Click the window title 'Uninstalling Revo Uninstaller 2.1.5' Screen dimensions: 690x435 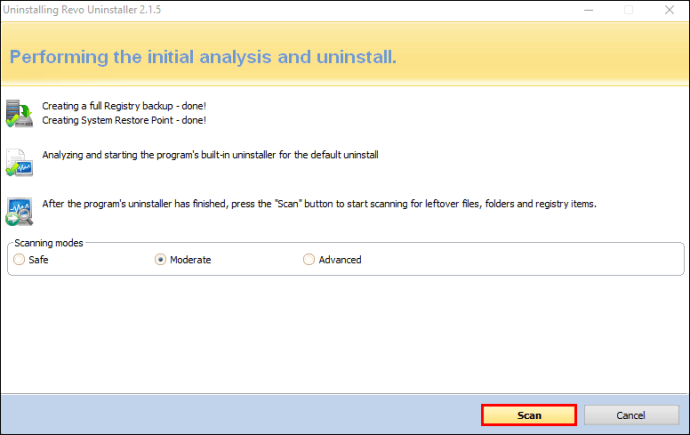pyautogui.click(x=82, y=10)
